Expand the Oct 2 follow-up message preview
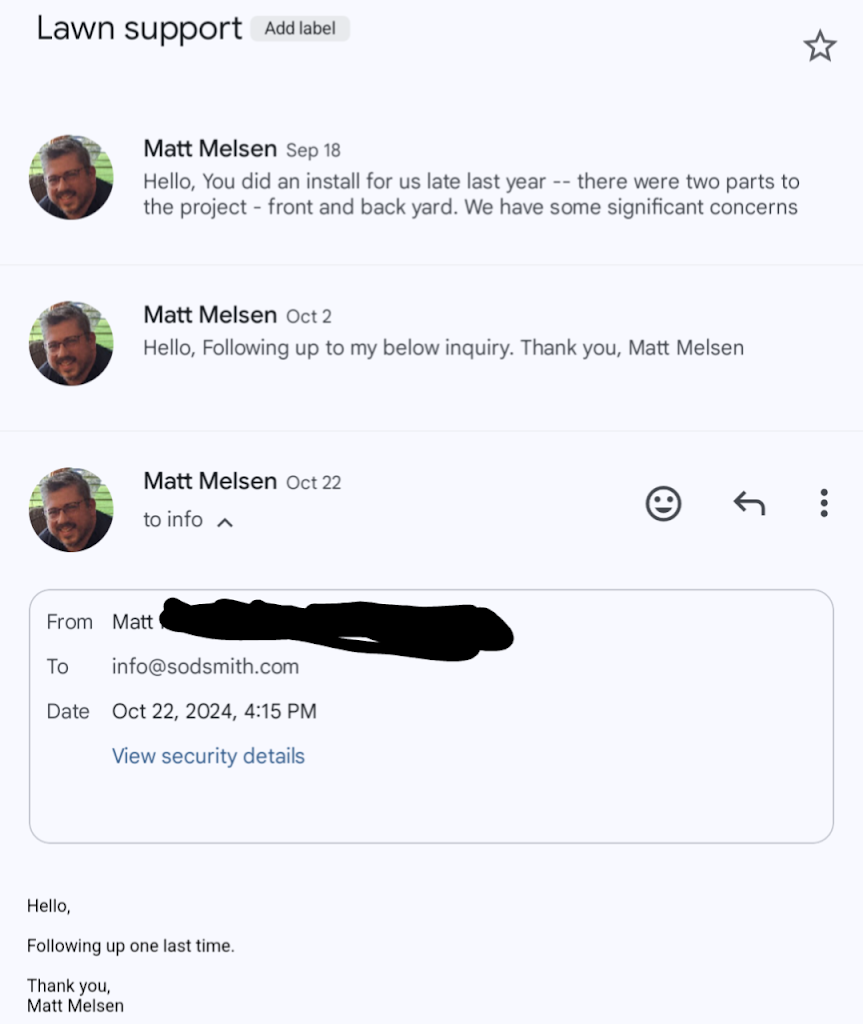 coord(443,348)
